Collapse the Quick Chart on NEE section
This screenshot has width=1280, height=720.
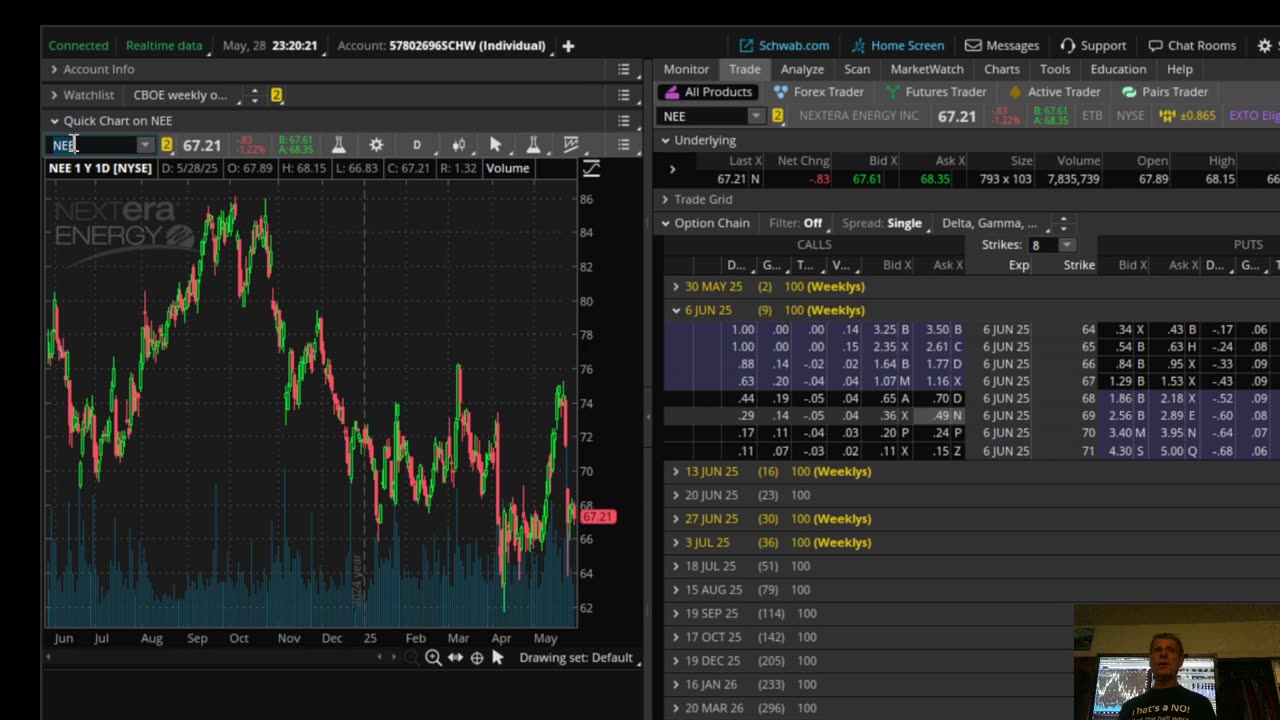[54, 121]
